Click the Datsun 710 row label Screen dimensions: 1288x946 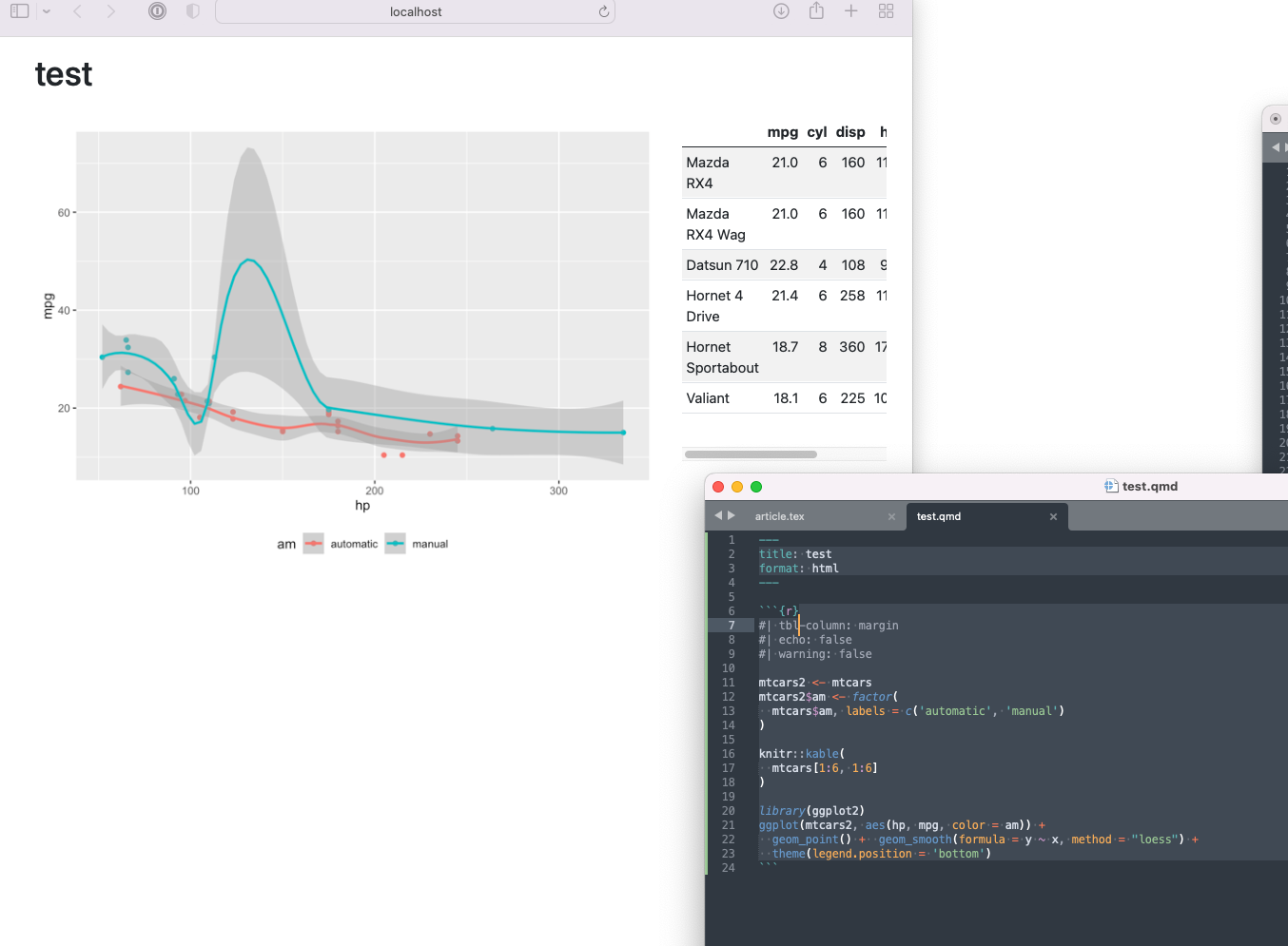click(722, 265)
